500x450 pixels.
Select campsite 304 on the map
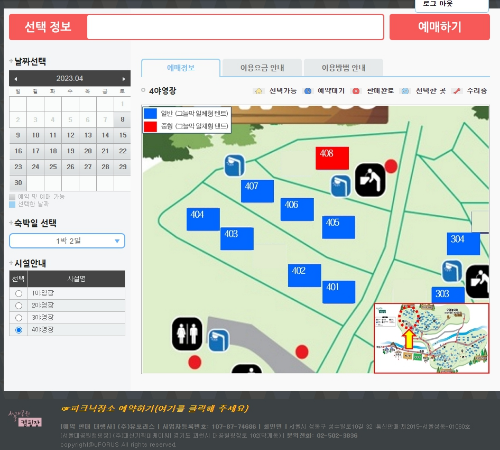pyautogui.click(x=463, y=244)
